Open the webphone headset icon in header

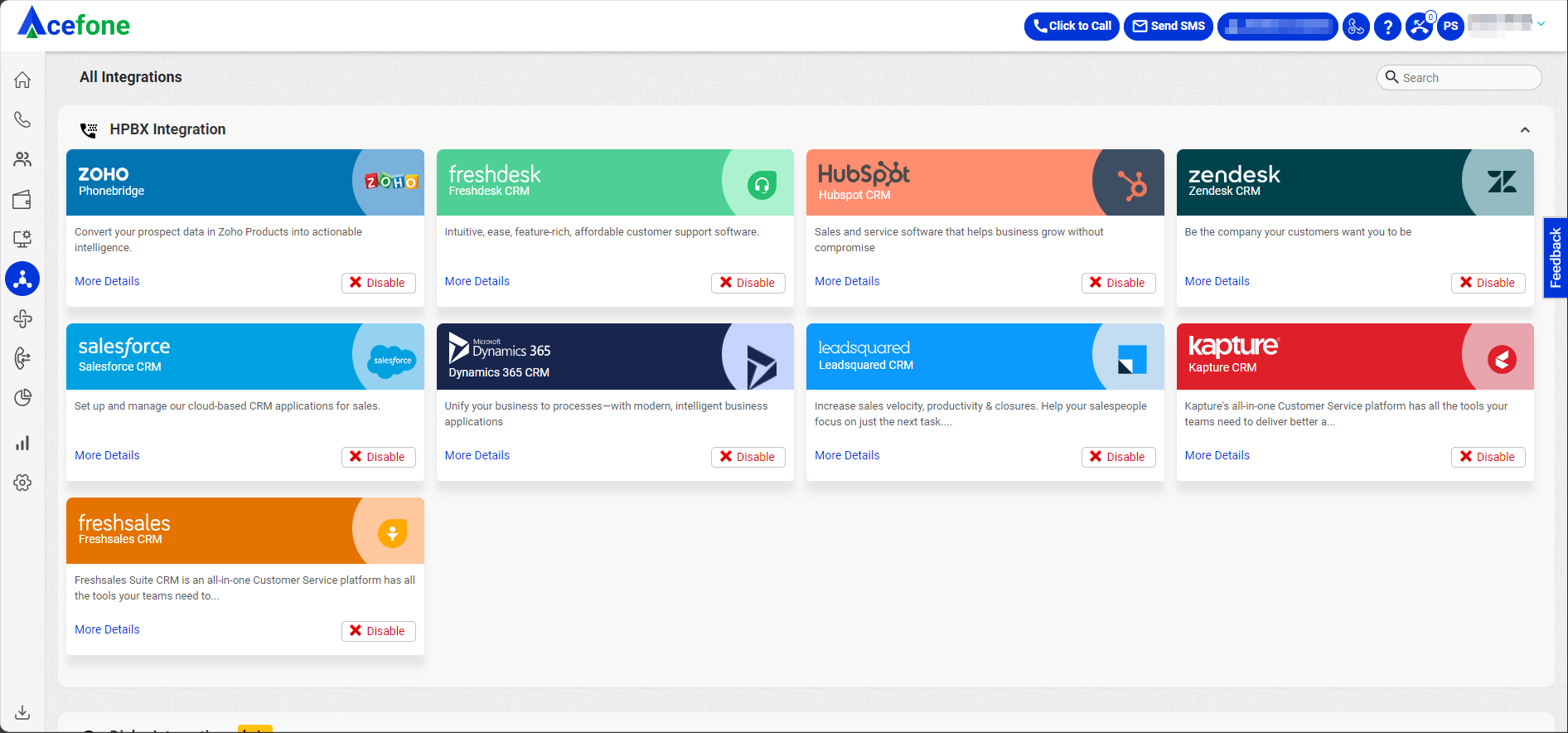click(x=1356, y=27)
